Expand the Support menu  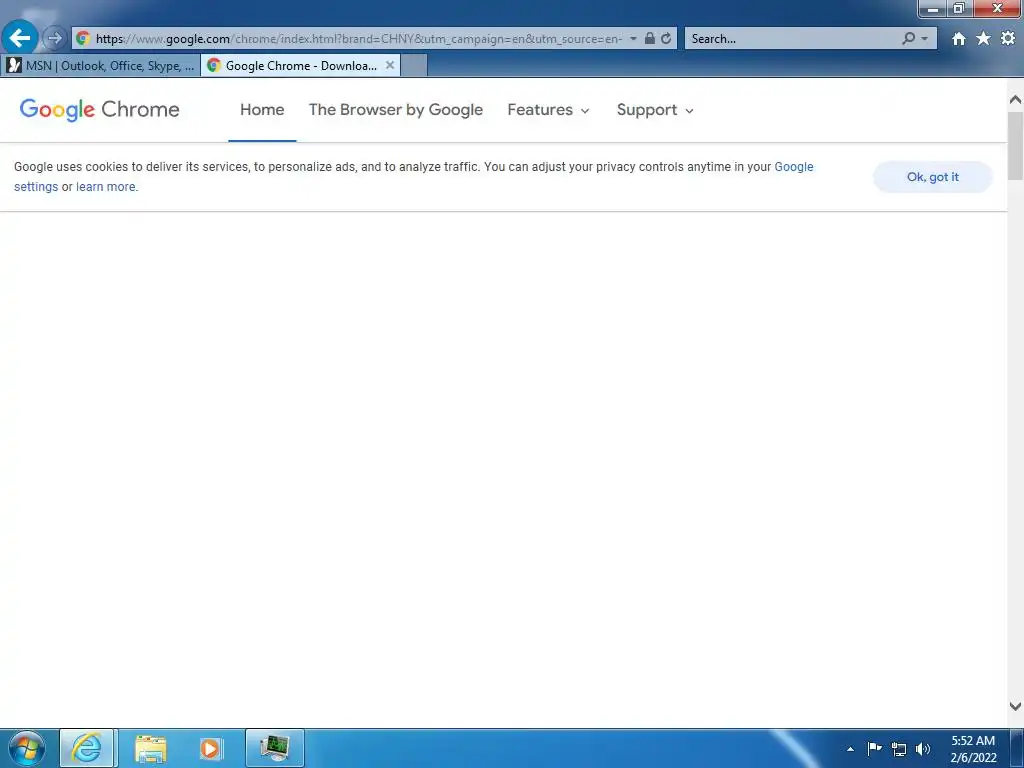[x=655, y=110]
